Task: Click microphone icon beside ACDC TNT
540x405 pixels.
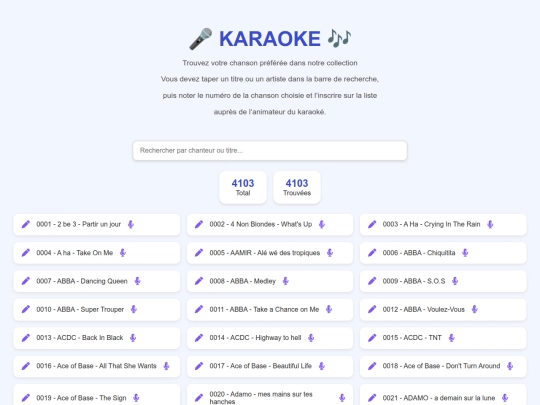Action: [x=451, y=338]
